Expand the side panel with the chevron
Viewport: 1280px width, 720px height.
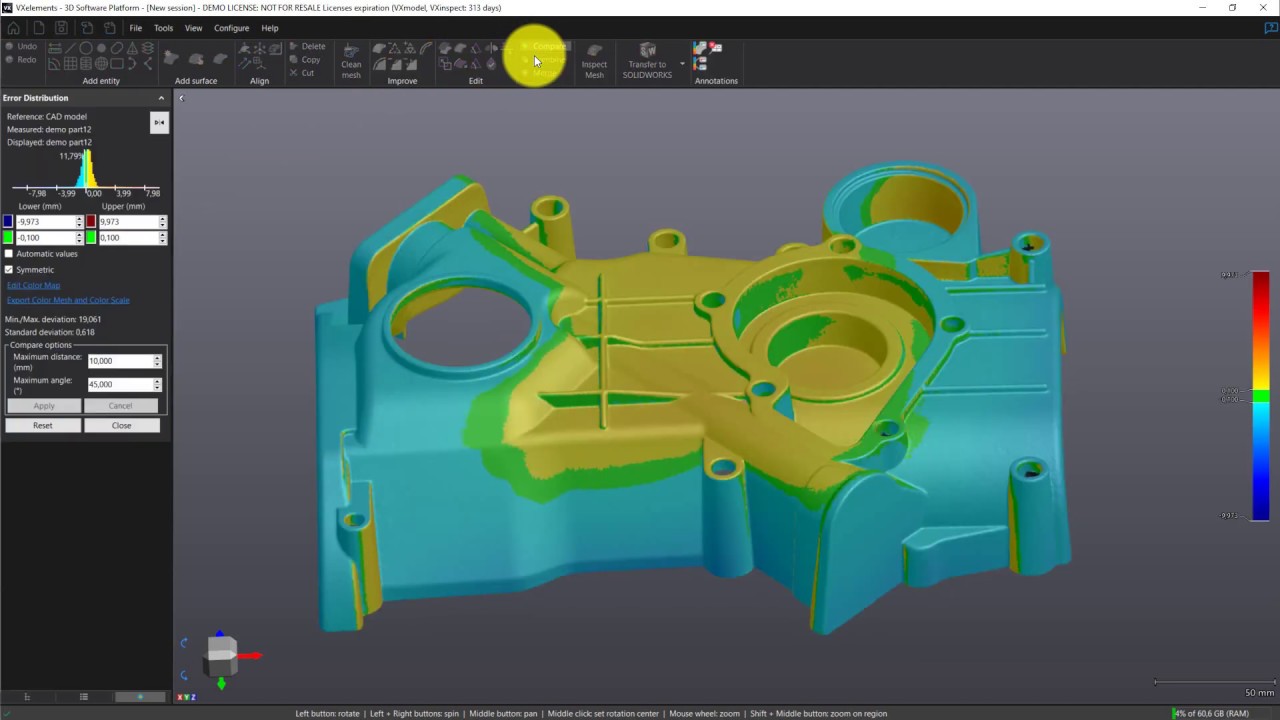point(181,98)
